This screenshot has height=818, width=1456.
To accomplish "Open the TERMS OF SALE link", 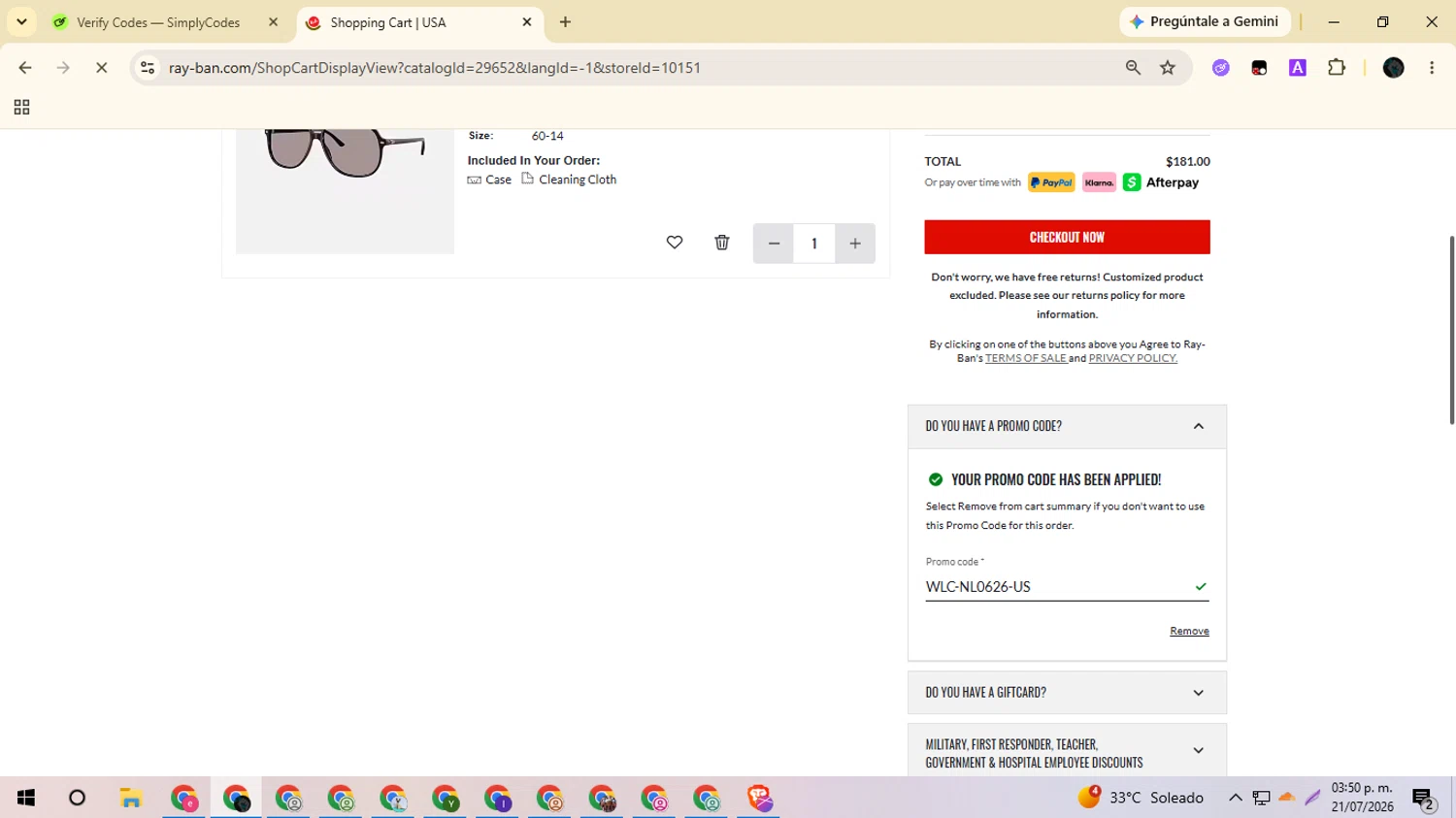I will pos(1025,358).
